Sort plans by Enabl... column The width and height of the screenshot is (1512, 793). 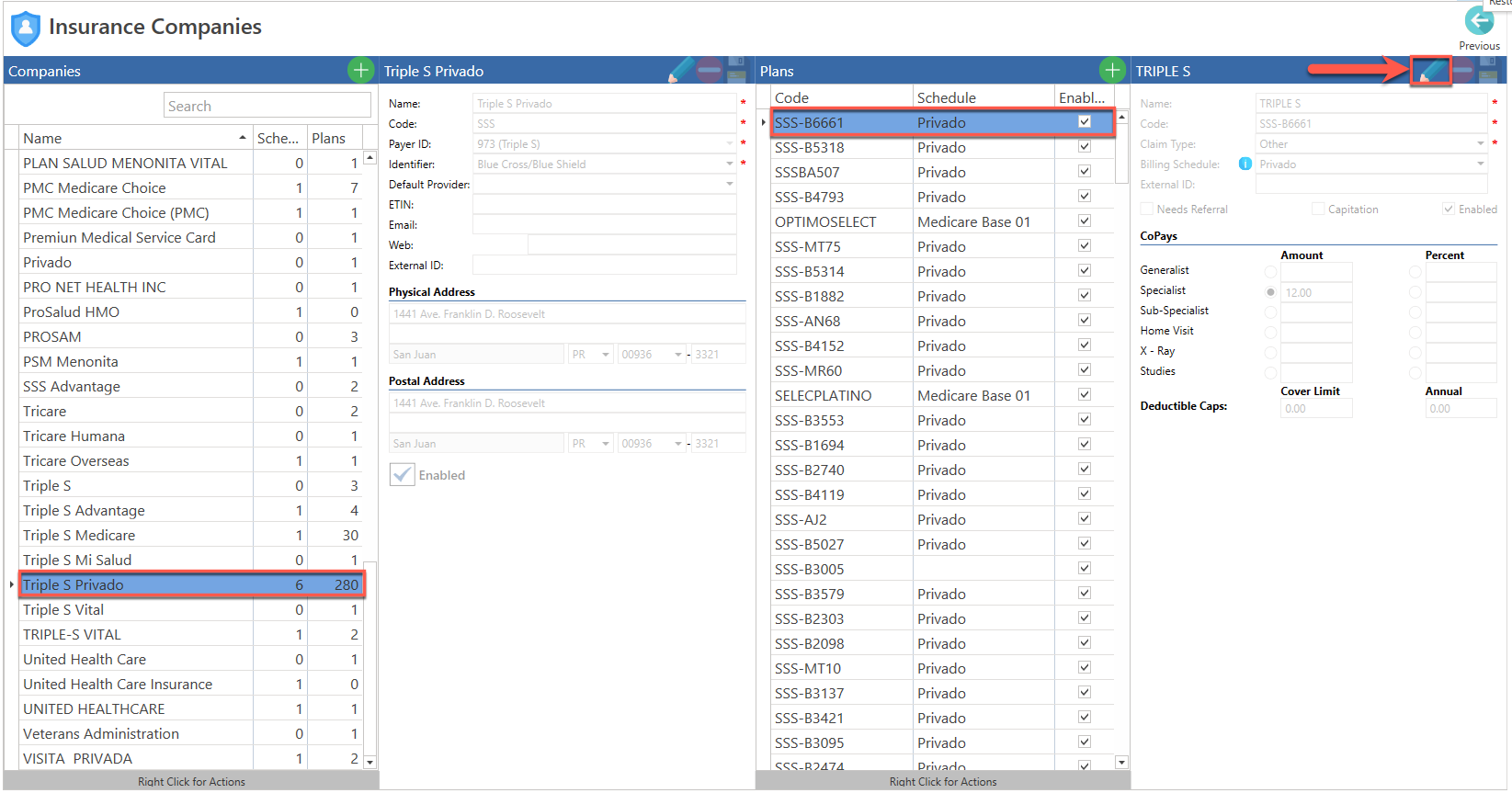point(1084,97)
